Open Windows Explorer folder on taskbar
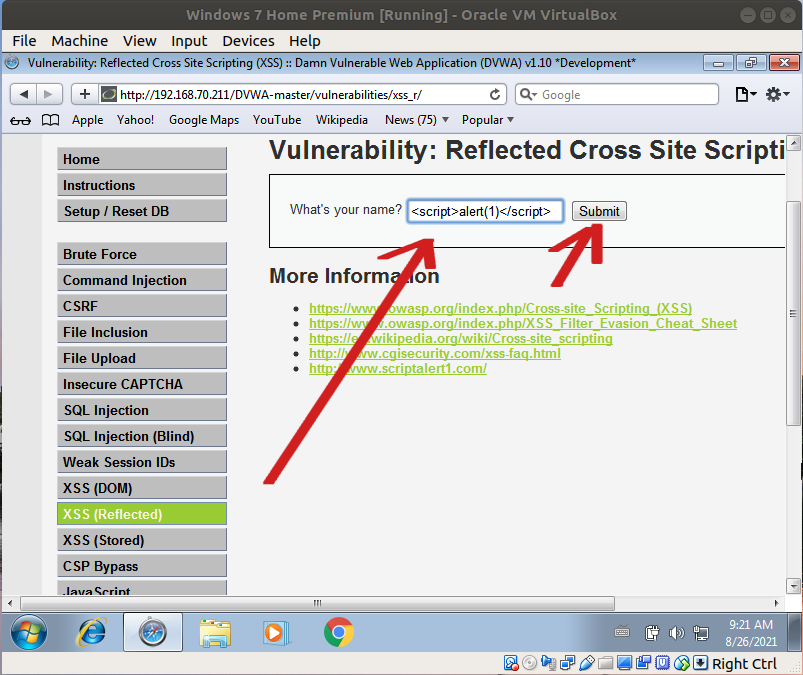803x675 pixels. click(215, 633)
